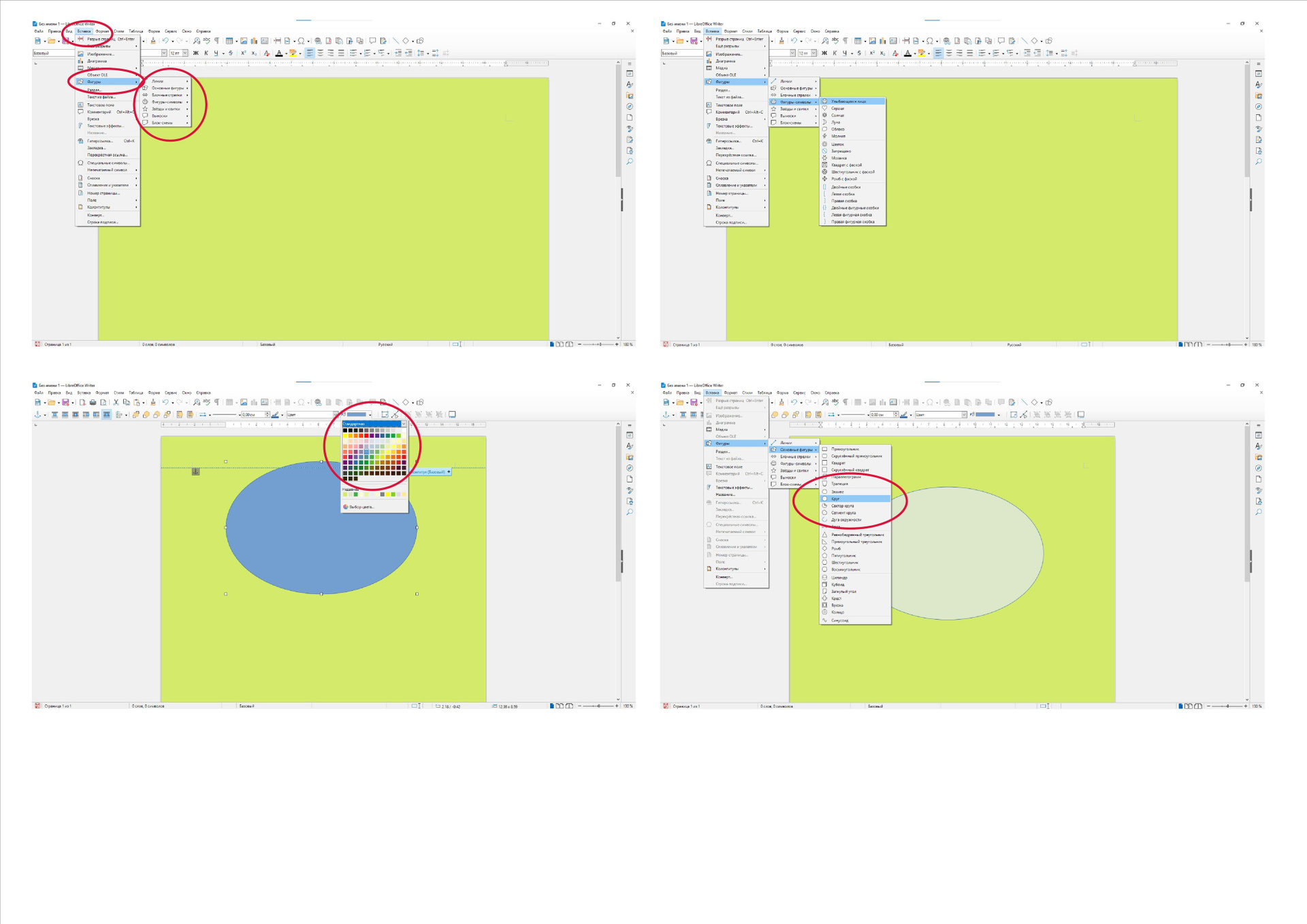Choose the Sun (Солнце) symbol shape

837,116
